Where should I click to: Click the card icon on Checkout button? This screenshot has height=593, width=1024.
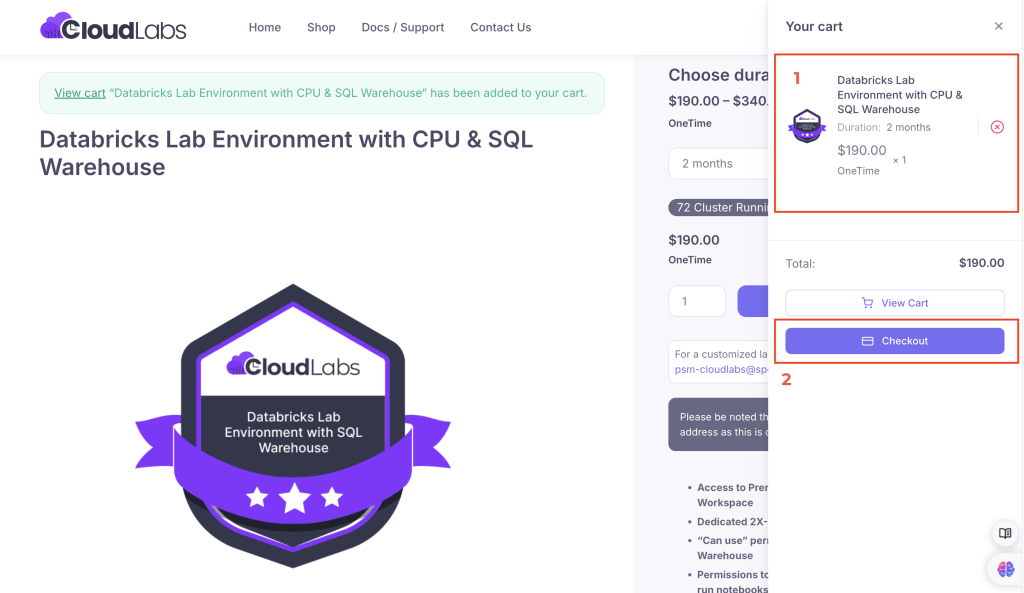click(868, 341)
